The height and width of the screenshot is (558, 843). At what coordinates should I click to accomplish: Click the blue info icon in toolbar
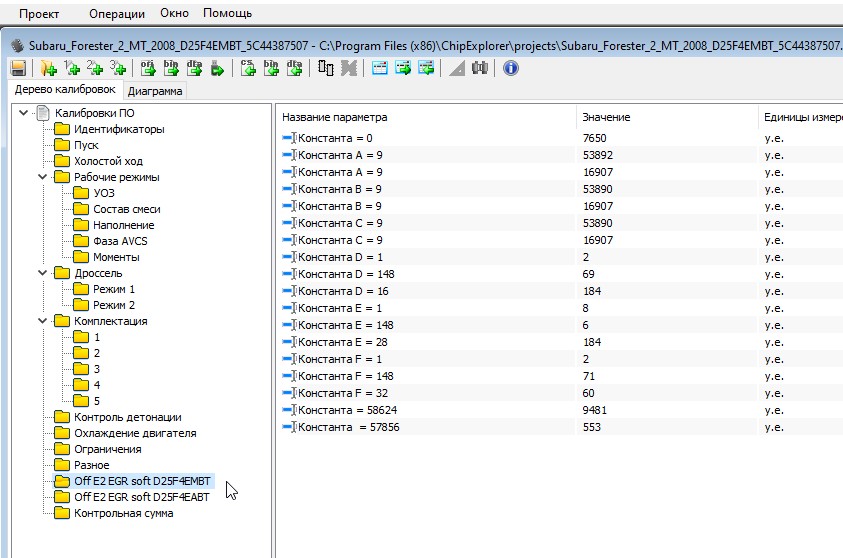(x=511, y=68)
